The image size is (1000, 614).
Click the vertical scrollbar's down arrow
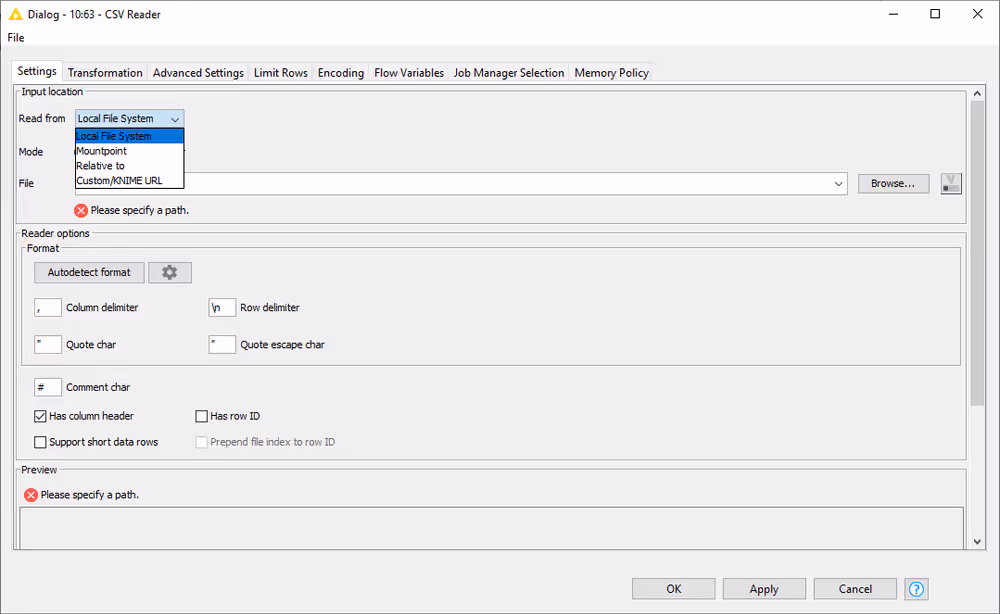coord(977,541)
